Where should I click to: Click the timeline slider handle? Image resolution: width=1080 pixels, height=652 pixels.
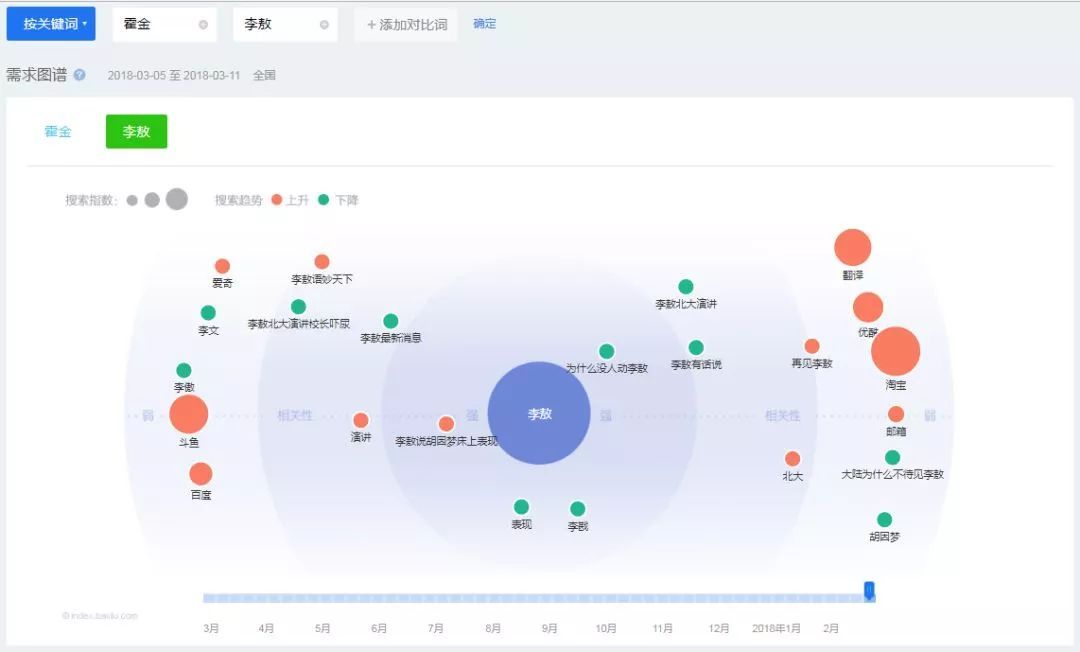[x=869, y=591]
